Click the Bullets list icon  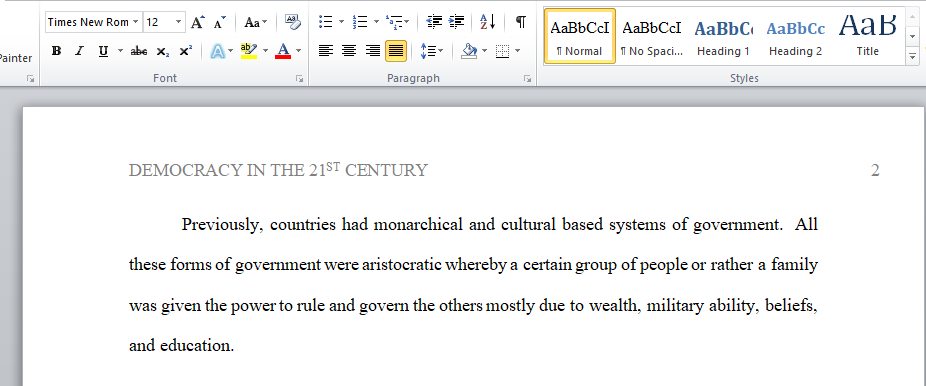coord(325,22)
